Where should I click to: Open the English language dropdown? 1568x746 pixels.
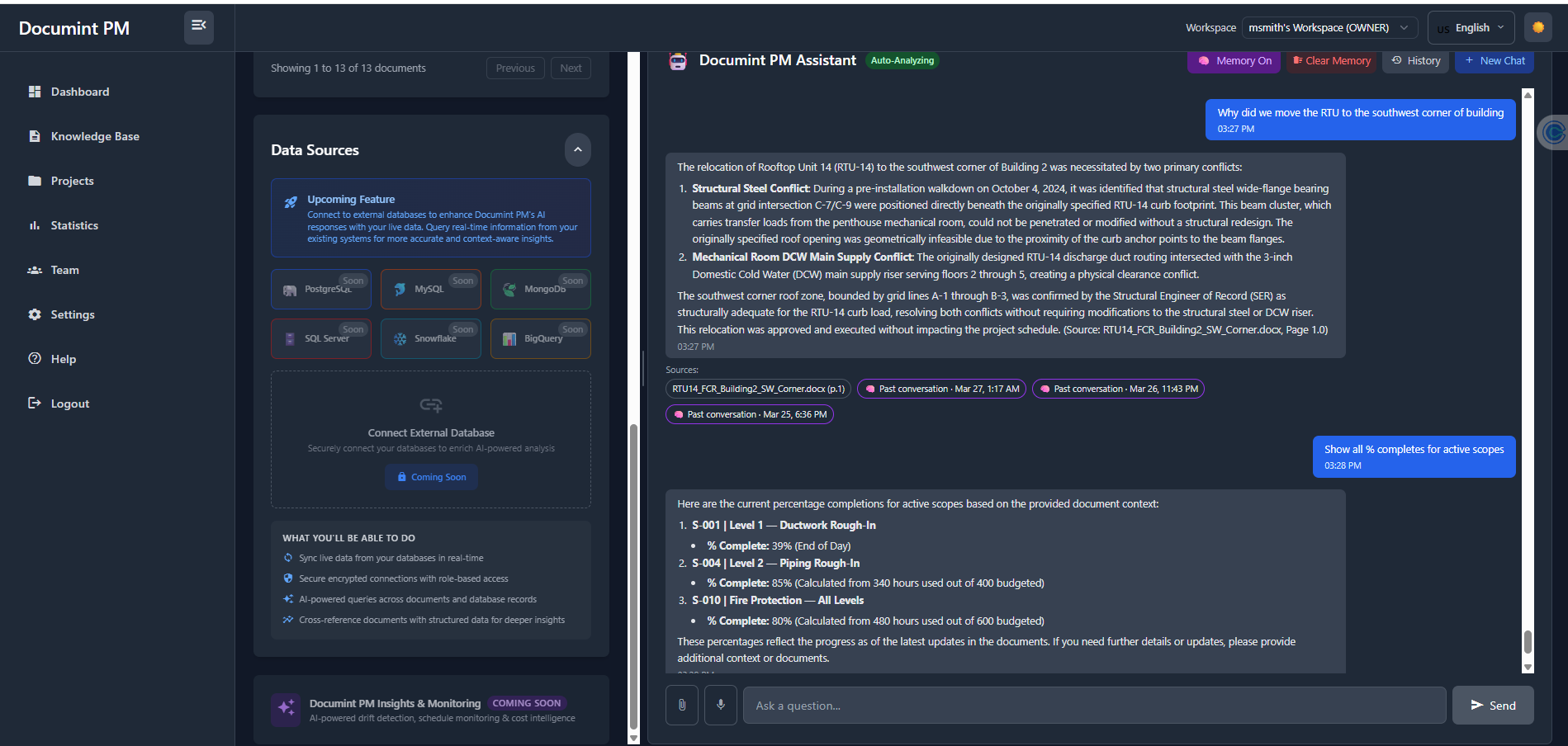[1471, 27]
